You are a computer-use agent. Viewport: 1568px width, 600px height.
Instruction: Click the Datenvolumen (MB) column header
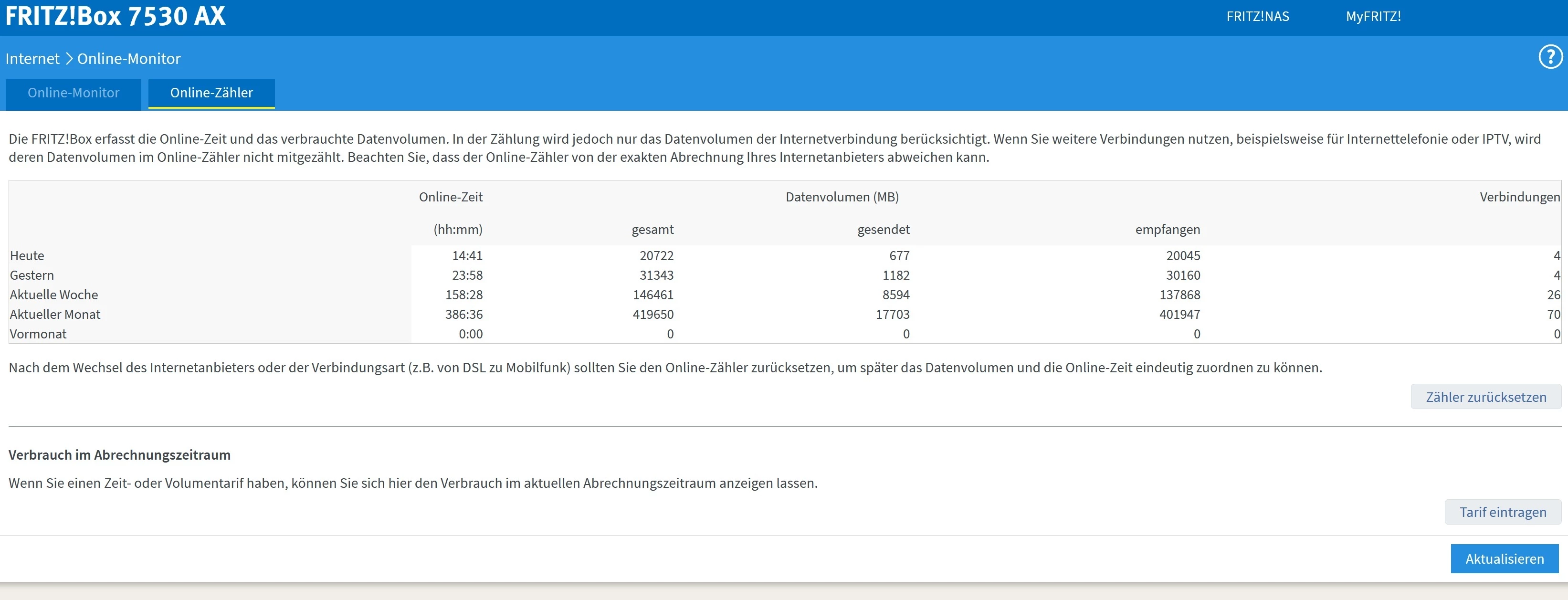[x=842, y=197]
